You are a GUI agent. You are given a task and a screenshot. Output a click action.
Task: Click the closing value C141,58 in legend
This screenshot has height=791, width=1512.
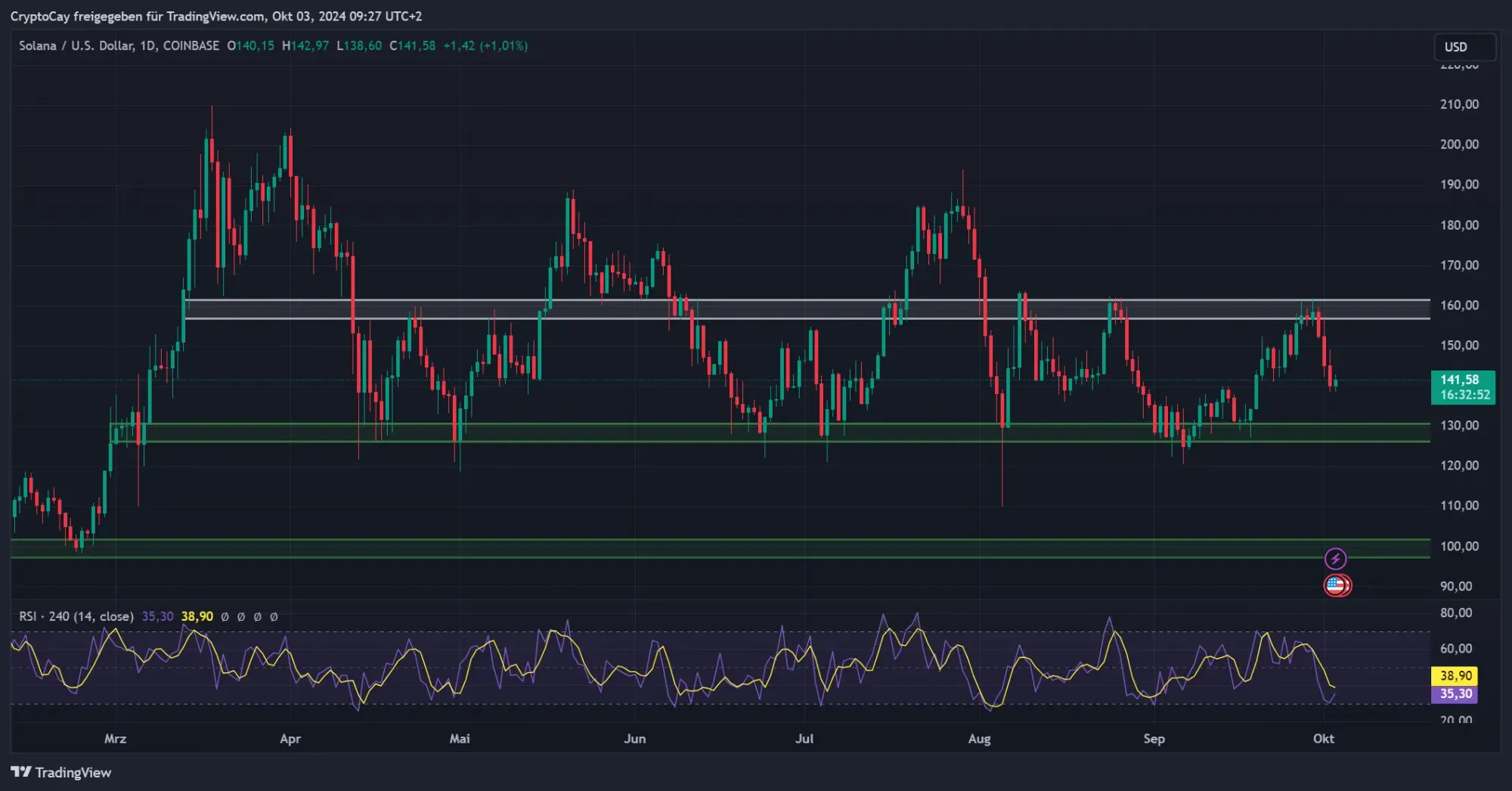[412, 45]
